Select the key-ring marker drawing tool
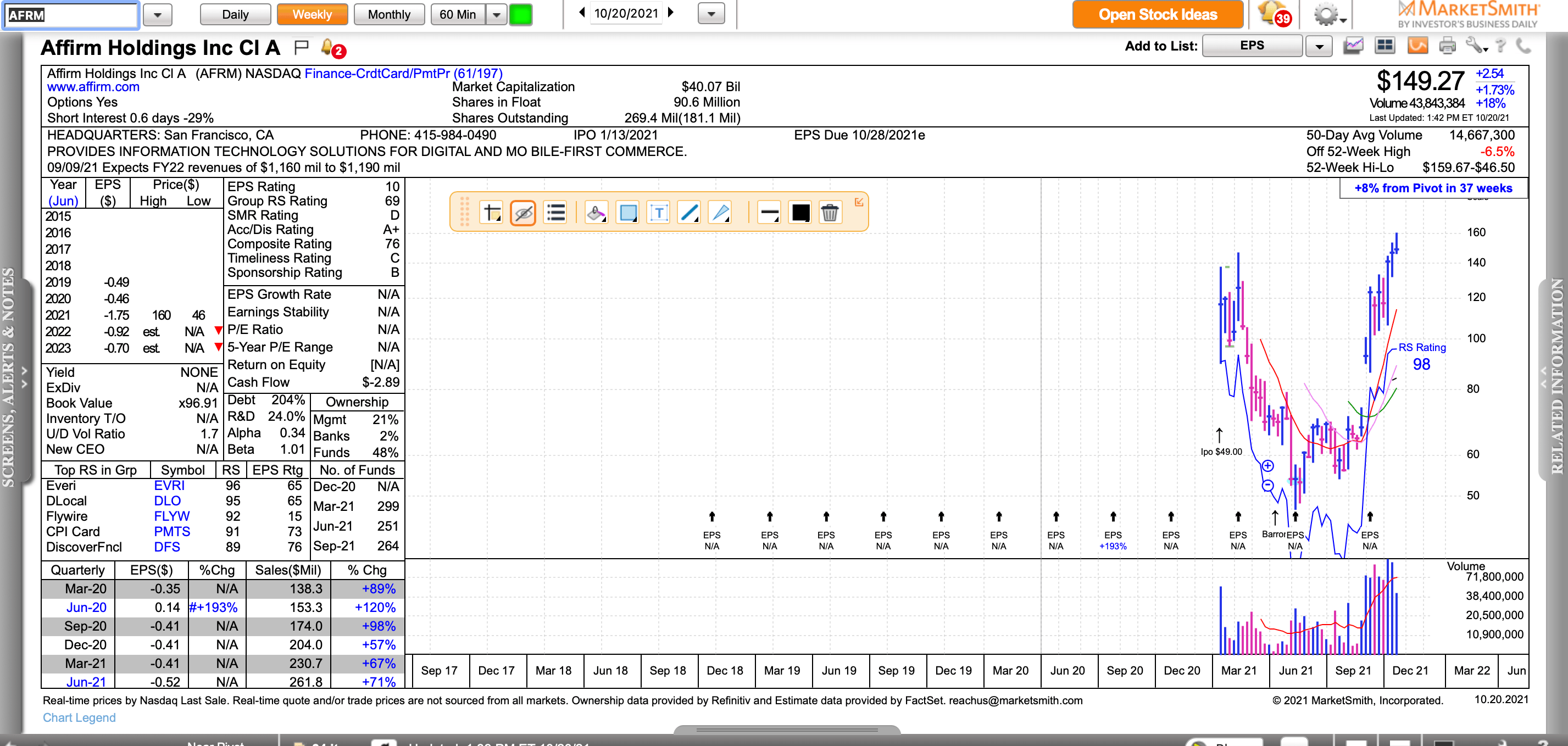1568x746 pixels. coord(596,213)
